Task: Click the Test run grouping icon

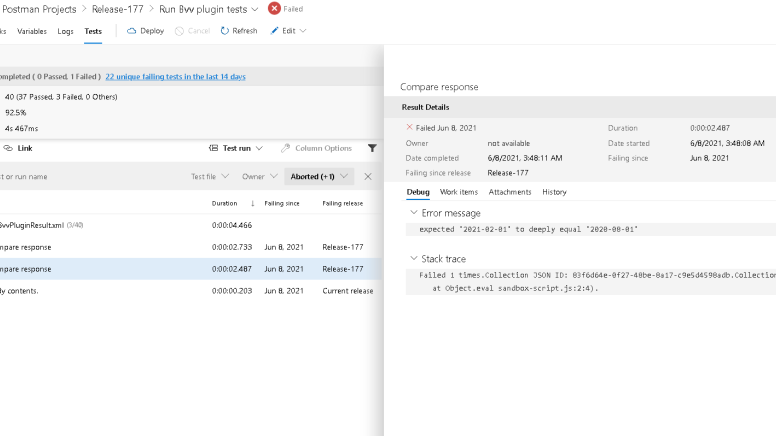Action: 213,148
